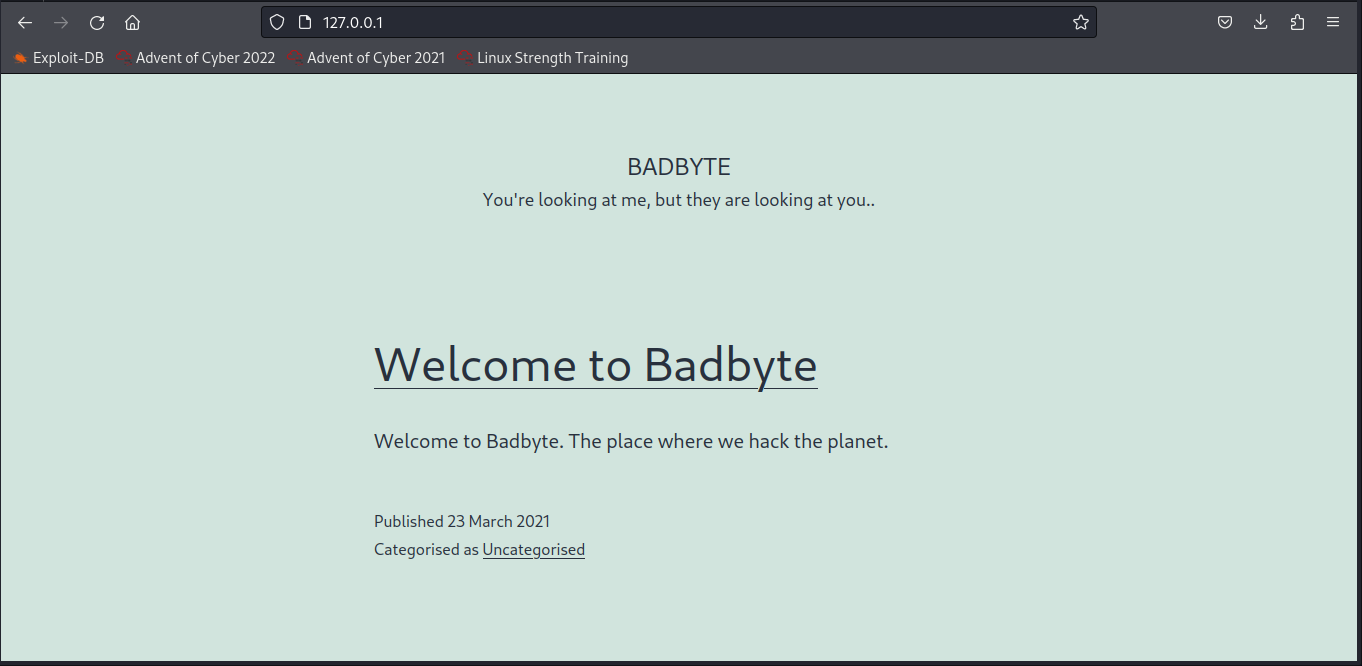Image resolution: width=1362 pixels, height=666 pixels.
Task: Open the Extensions puzzle icon
Action: 1297,22
